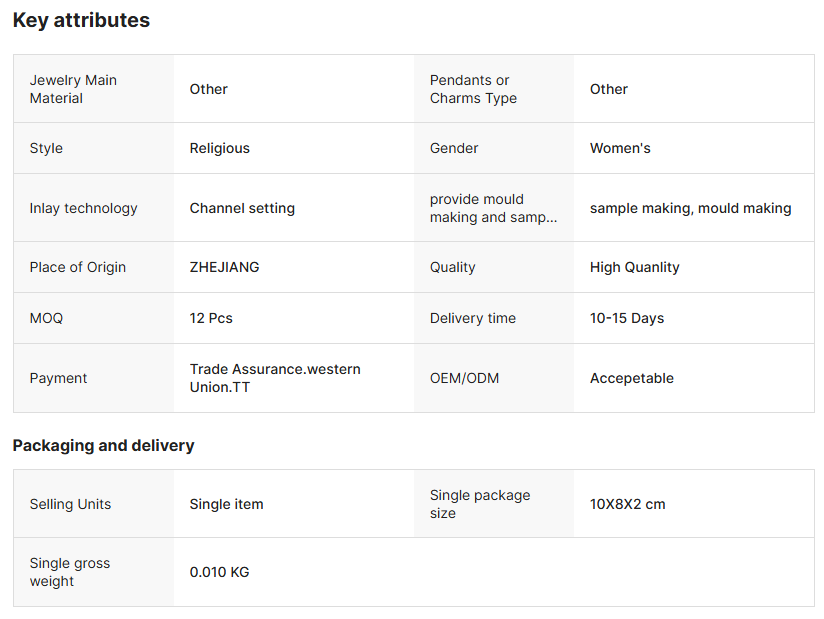Click the Packaging and delivery heading

[x=103, y=445]
